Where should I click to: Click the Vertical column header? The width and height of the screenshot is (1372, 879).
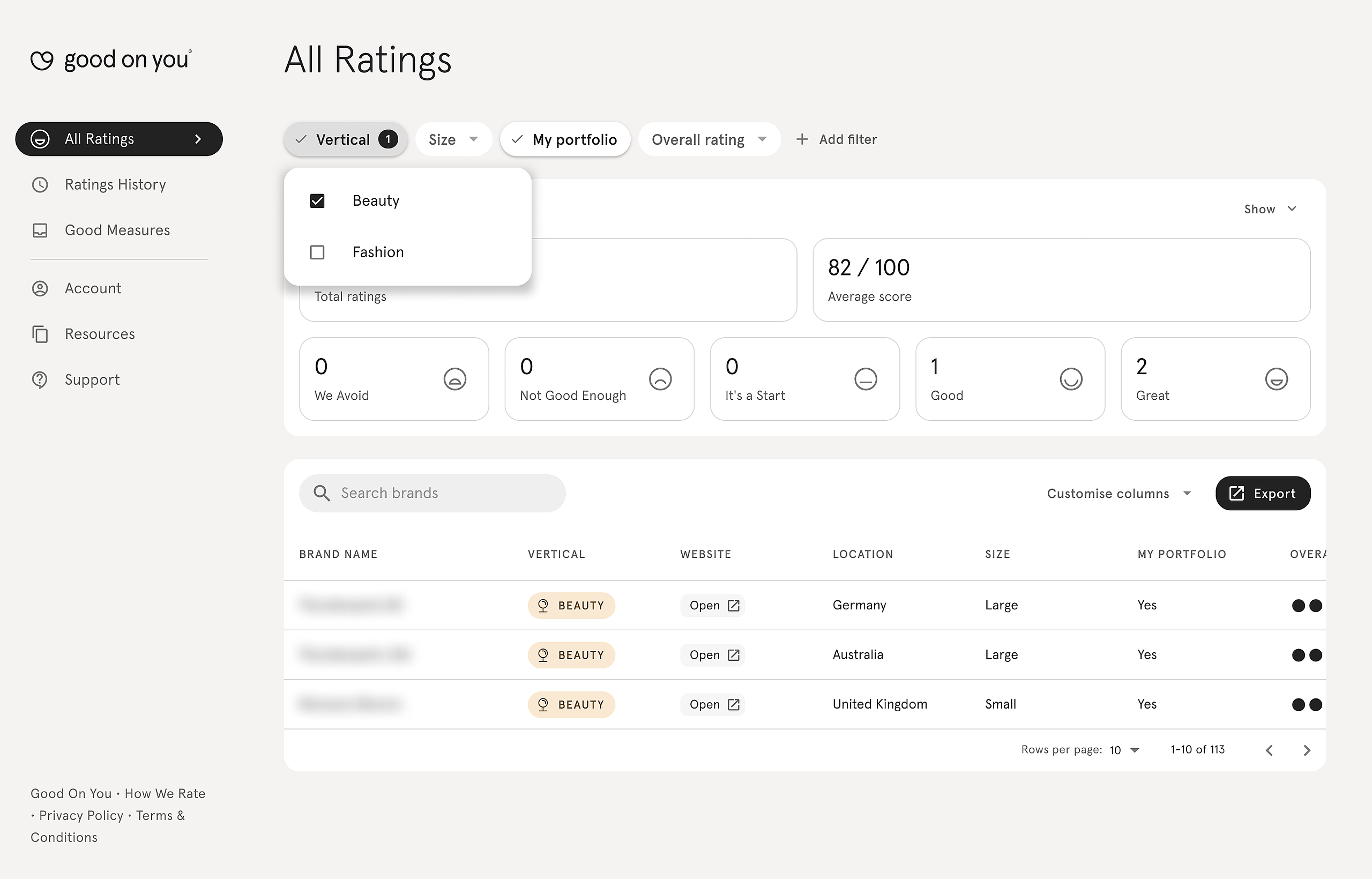coord(556,554)
